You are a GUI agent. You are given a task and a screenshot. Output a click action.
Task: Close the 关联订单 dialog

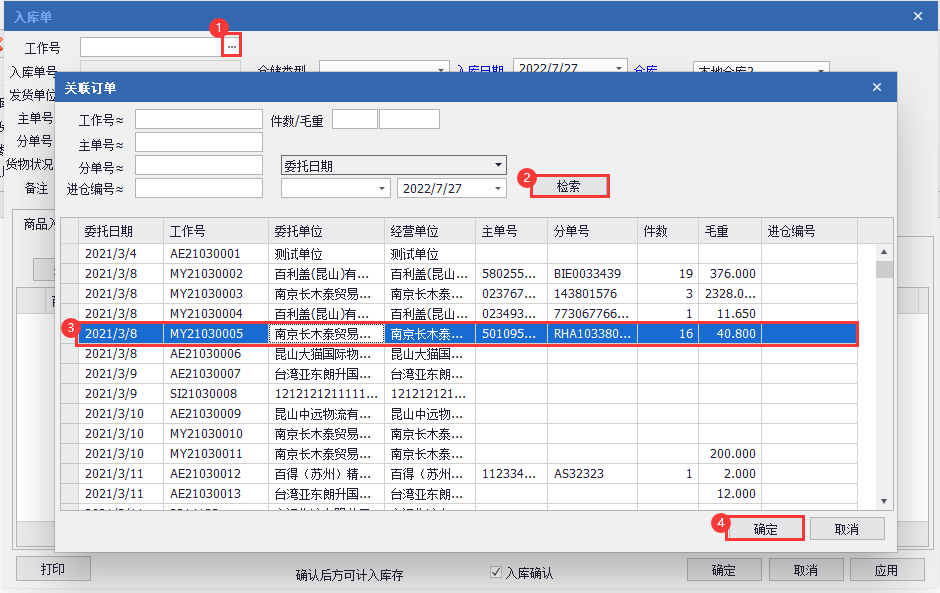click(x=877, y=88)
